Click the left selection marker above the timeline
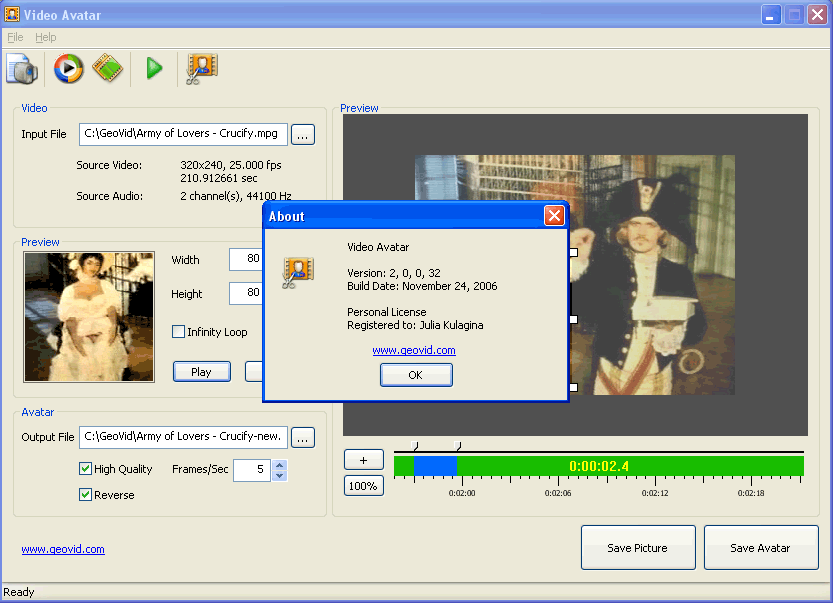833x603 pixels. tap(415, 446)
